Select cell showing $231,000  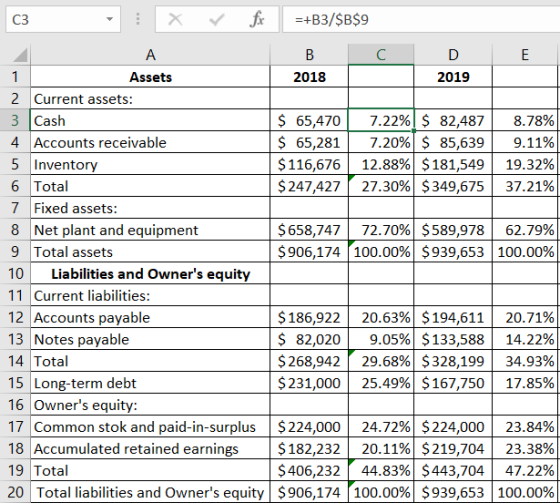tap(309, 383)
